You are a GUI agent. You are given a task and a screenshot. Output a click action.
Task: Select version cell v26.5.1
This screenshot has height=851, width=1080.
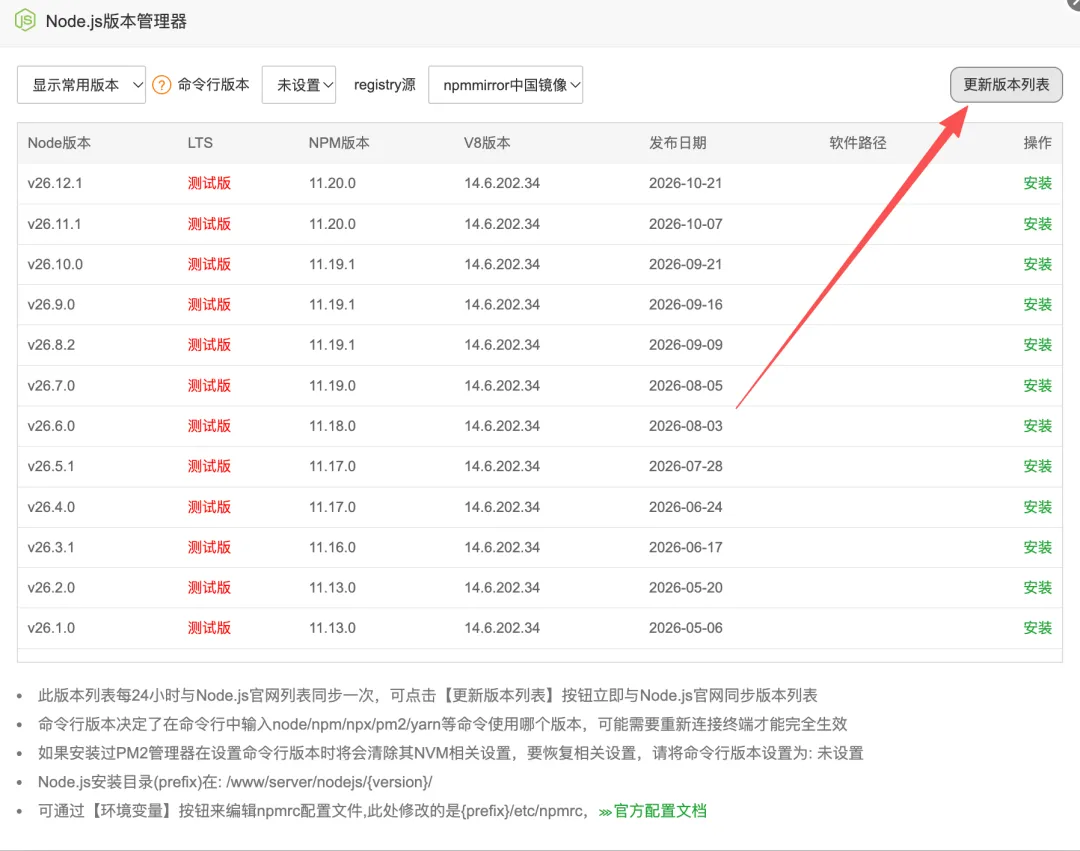click(51, 466)
